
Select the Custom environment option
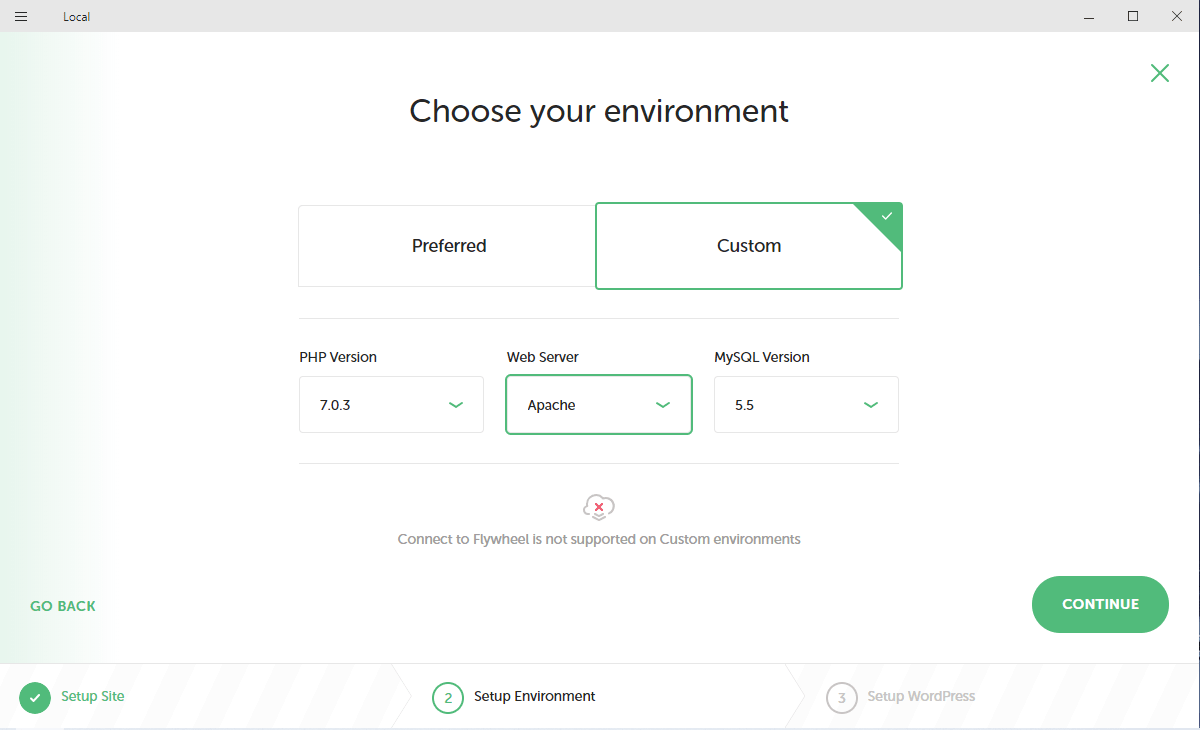pyautogui.click(x=748, y=246)
